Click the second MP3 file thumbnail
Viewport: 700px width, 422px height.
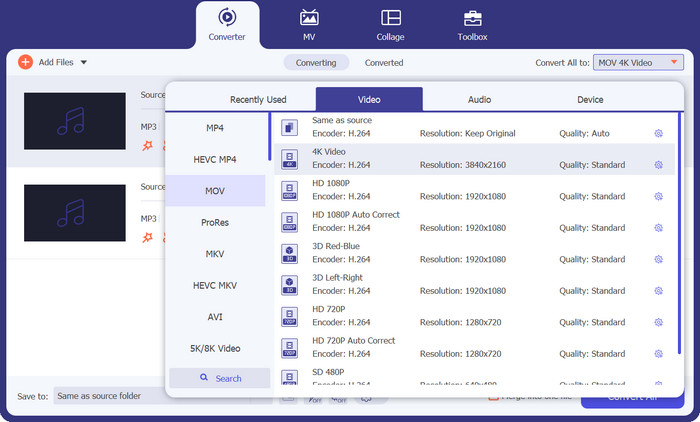point(75,213)
